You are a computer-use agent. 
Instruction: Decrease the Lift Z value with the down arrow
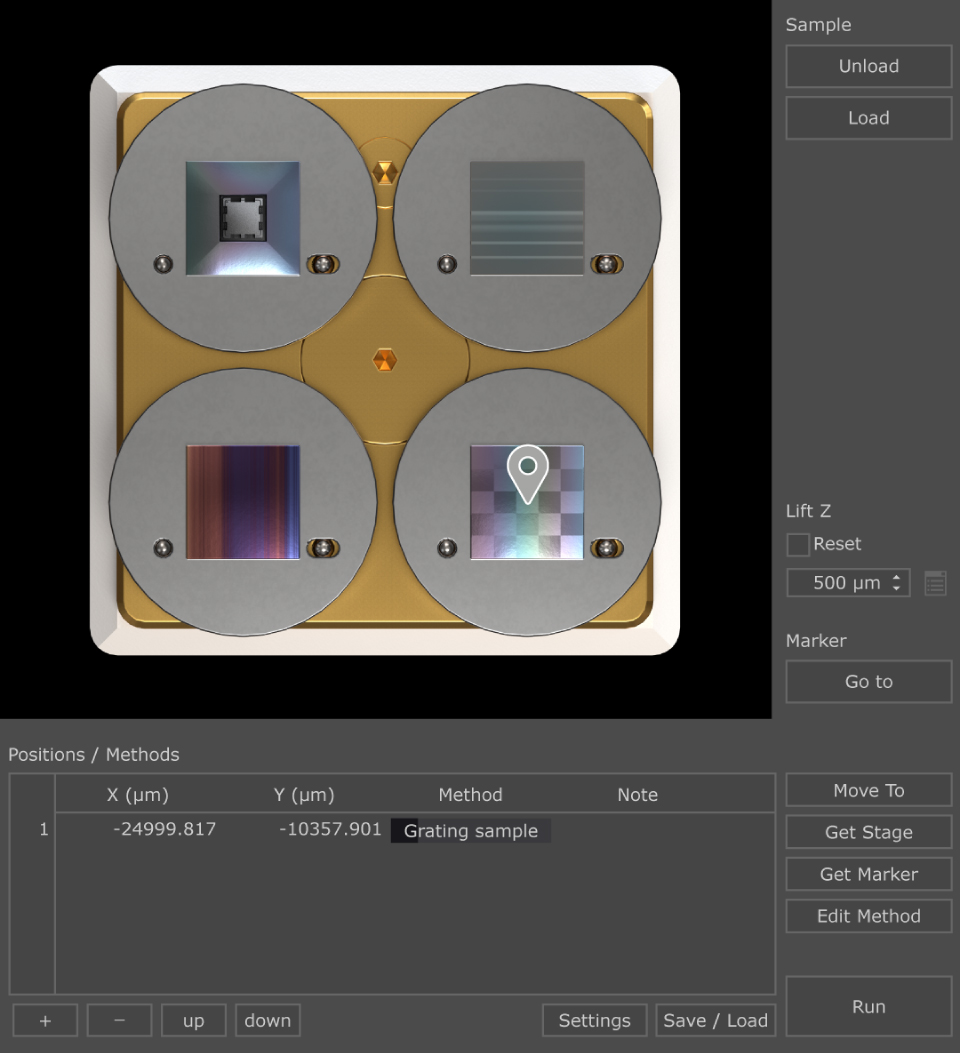click(896, 588)
